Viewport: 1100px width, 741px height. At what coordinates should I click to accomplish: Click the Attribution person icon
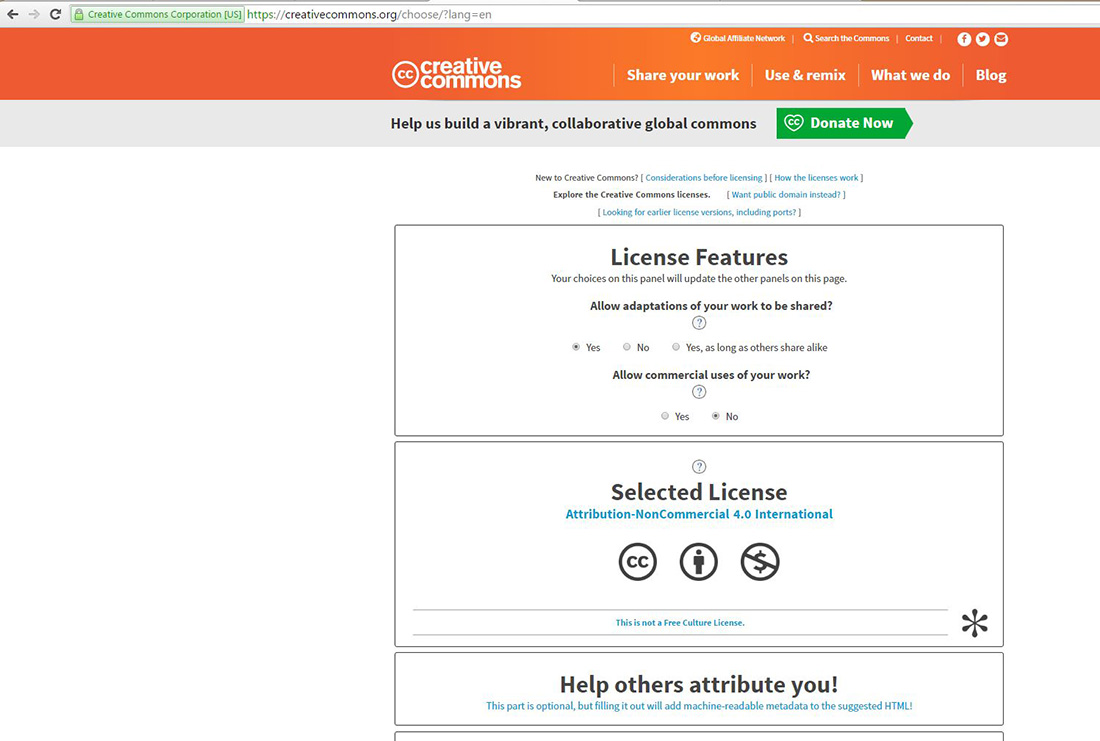699,561
